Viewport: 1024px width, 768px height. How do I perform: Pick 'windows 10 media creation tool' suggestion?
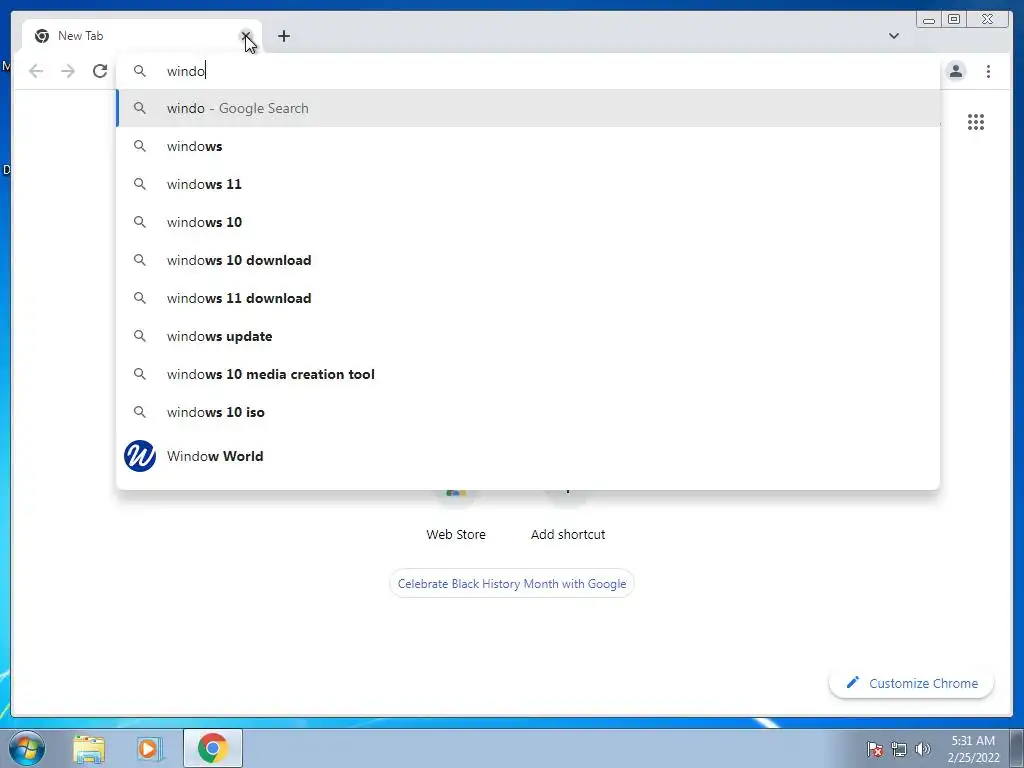pyautogui.click(x=528, y=374)
